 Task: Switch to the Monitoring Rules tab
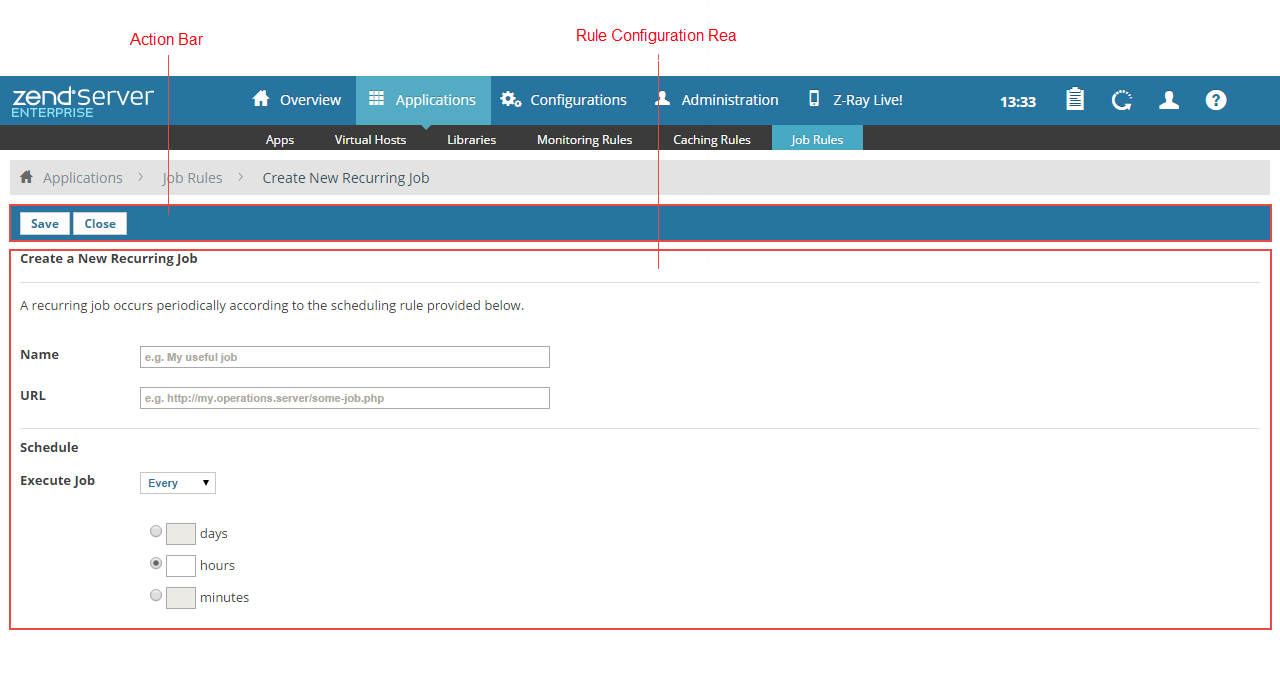[584, 139]
